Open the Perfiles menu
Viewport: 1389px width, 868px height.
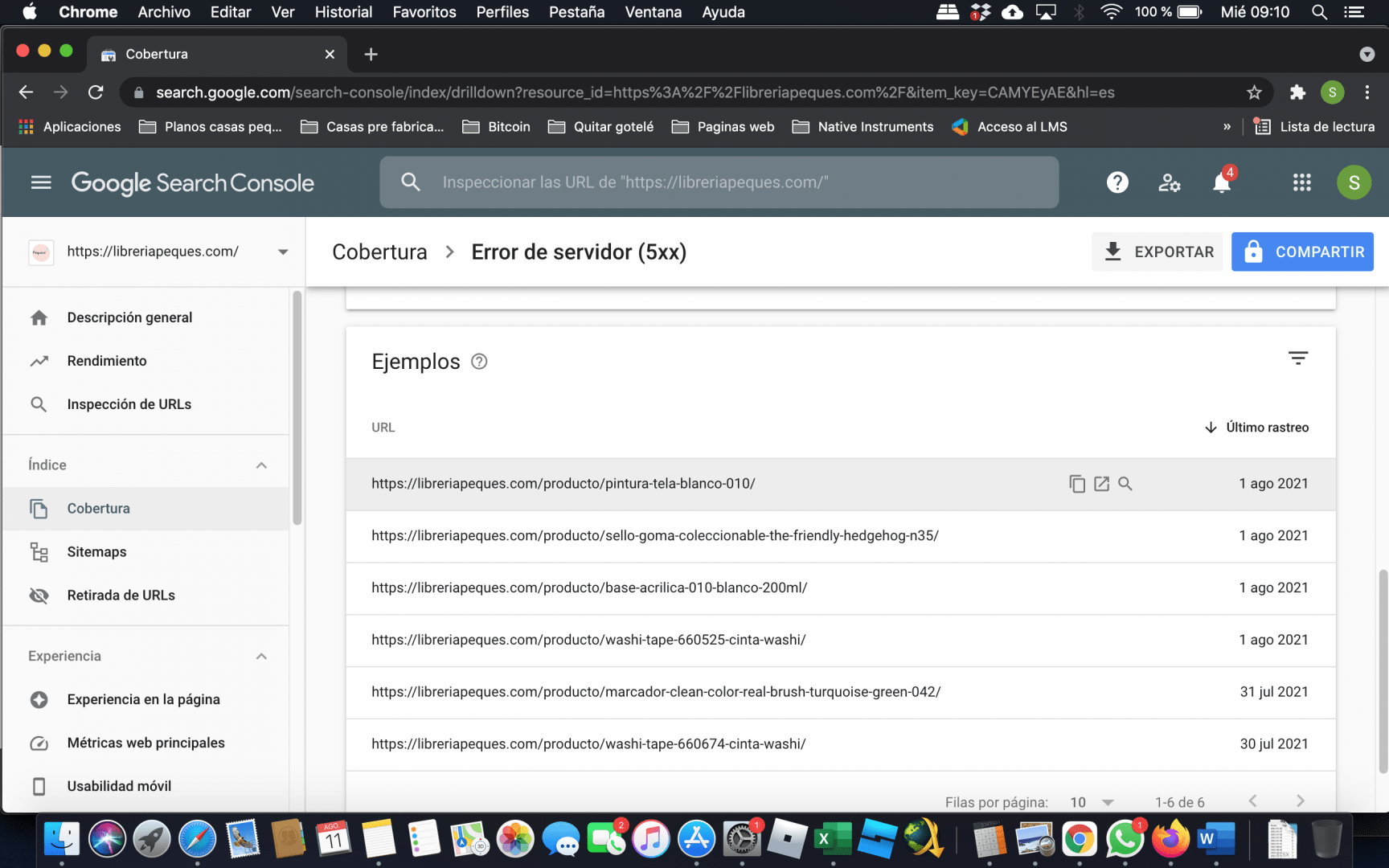(502, 12)
